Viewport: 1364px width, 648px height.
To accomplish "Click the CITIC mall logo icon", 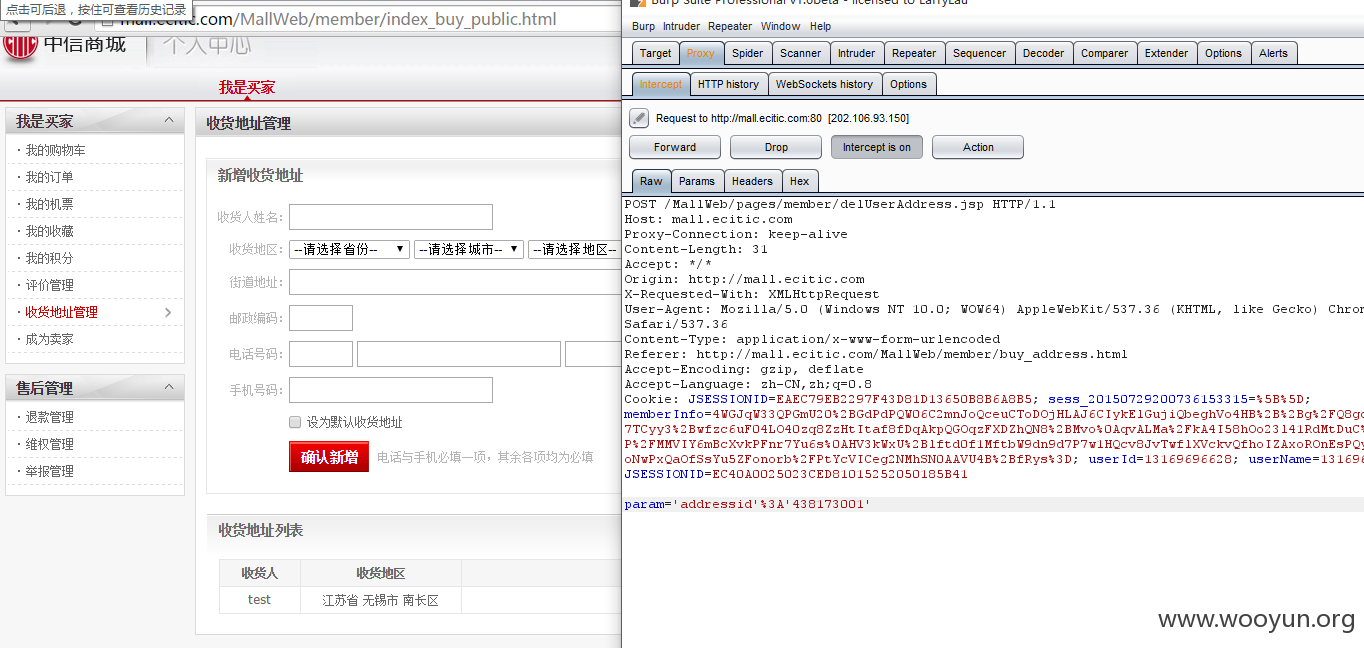I will pos(19,46).
